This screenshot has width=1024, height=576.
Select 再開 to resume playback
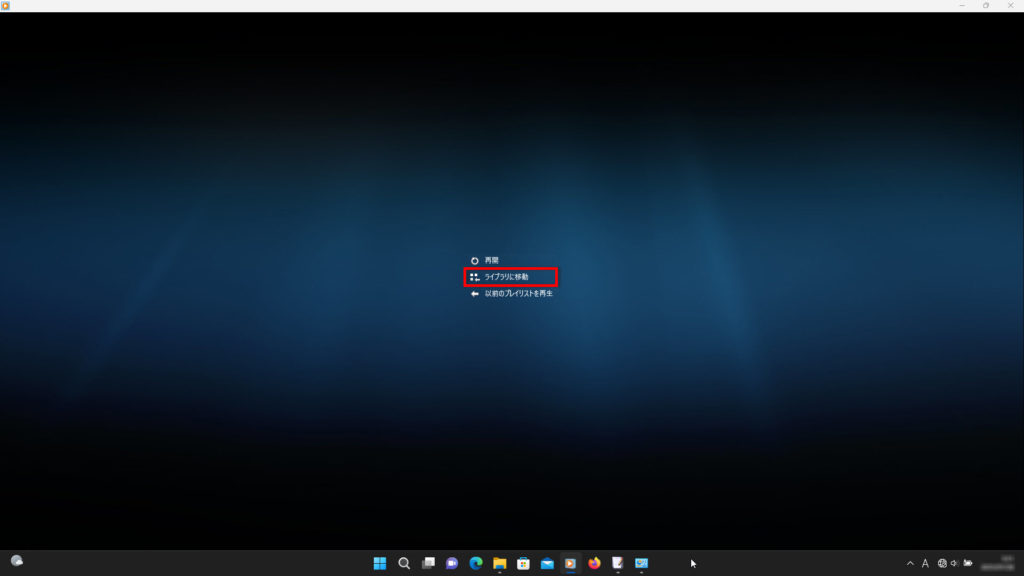coord(491,260)
